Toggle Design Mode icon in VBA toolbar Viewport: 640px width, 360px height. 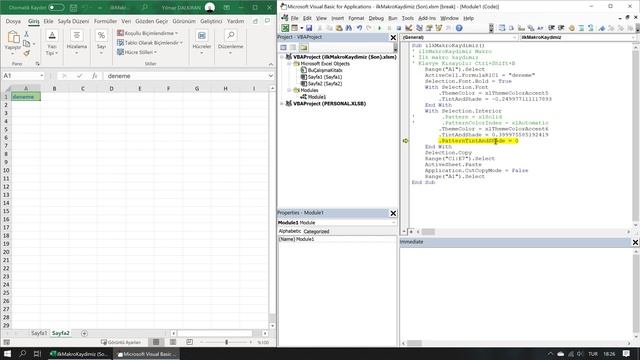409,28
